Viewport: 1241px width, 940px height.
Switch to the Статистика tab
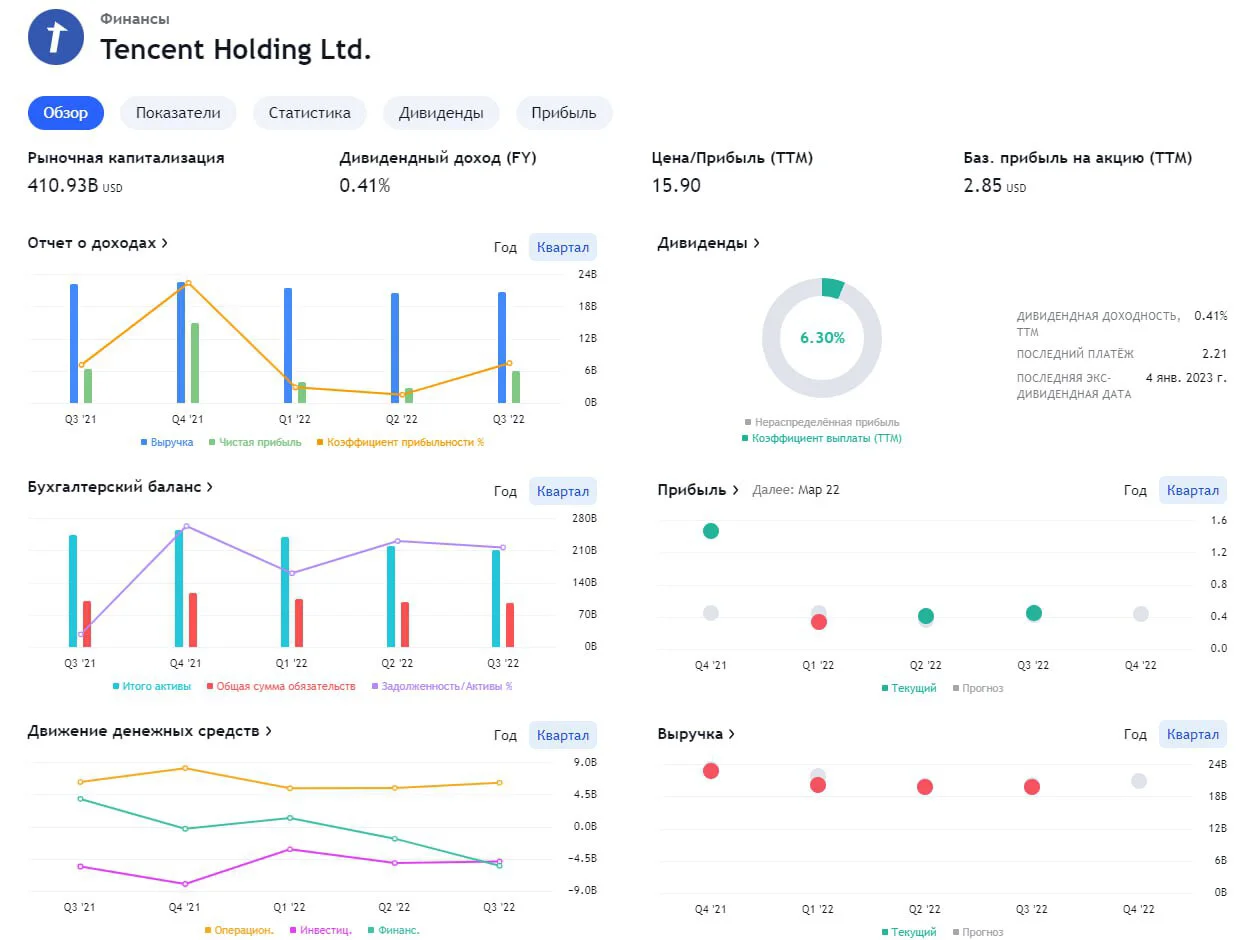310,113
